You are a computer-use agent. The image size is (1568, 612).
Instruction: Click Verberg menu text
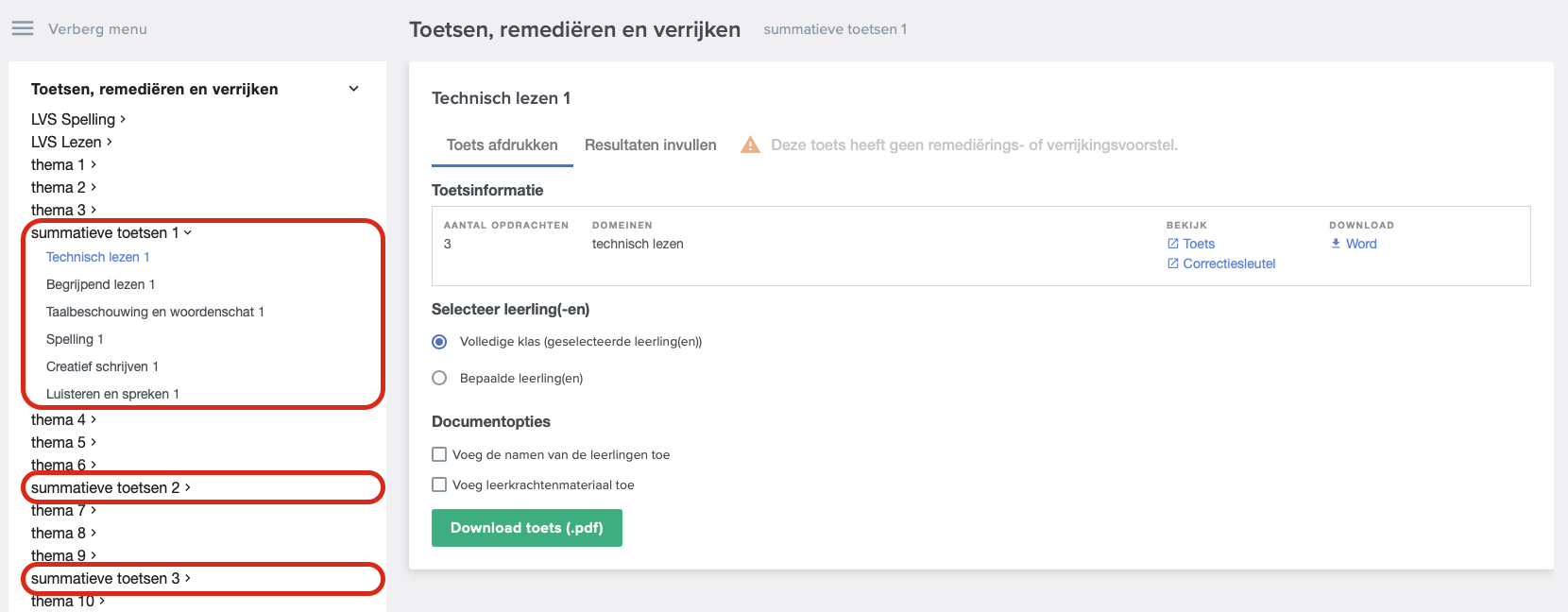[98, 29]
